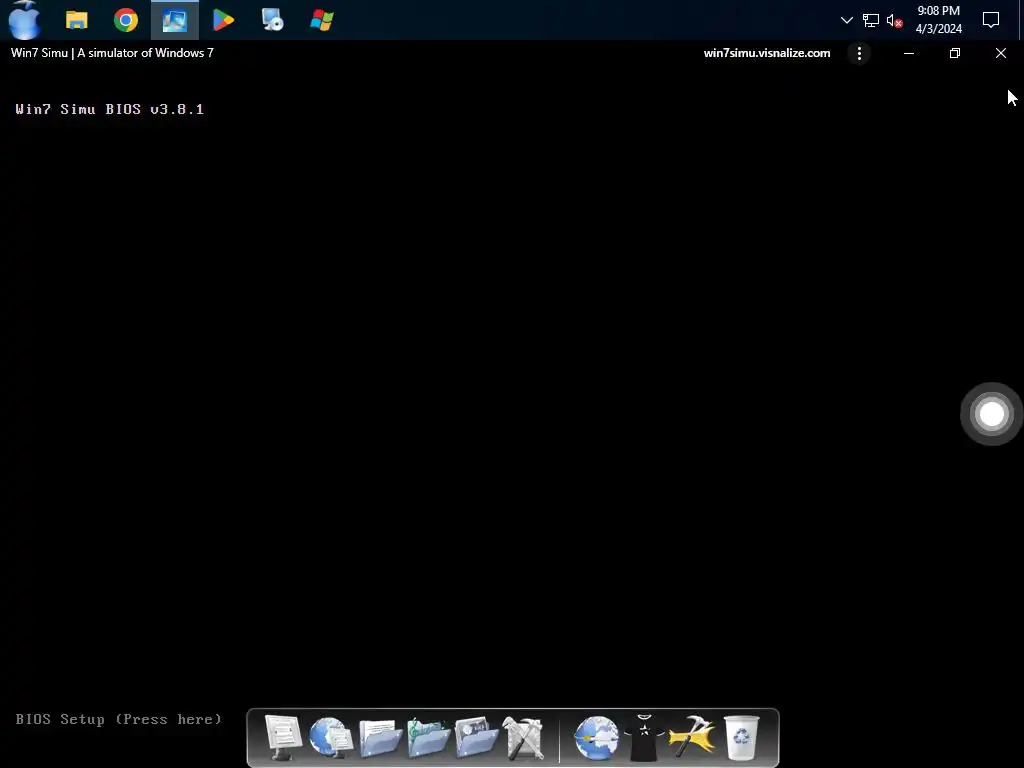This screenshot has width=1024, height=768.
Task: Open the wrench and hammer tools dock icon
Action: point(523,738)
